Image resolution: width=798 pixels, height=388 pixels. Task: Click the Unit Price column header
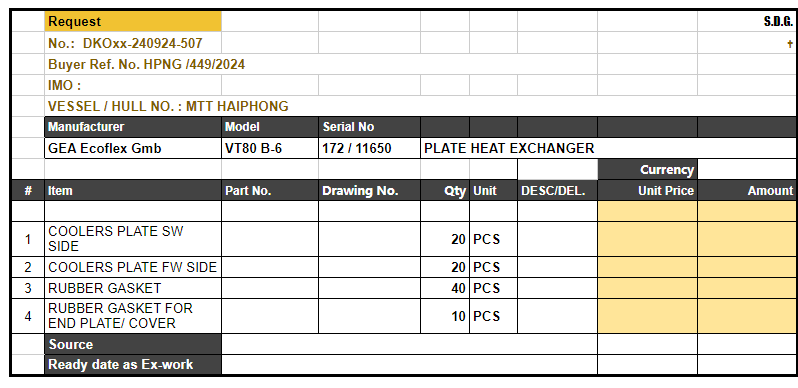[x=647, y=190]
